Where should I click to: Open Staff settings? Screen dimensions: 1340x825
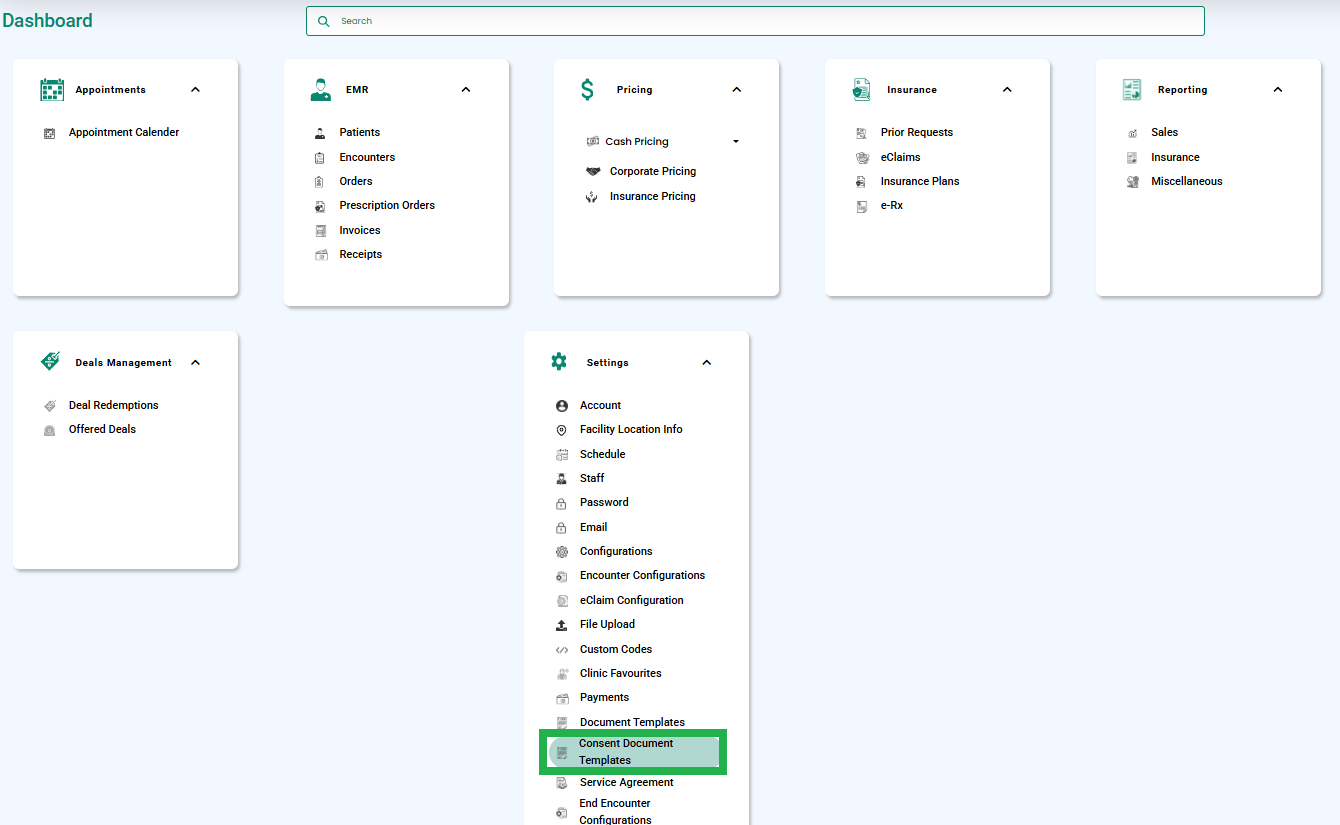592,479
